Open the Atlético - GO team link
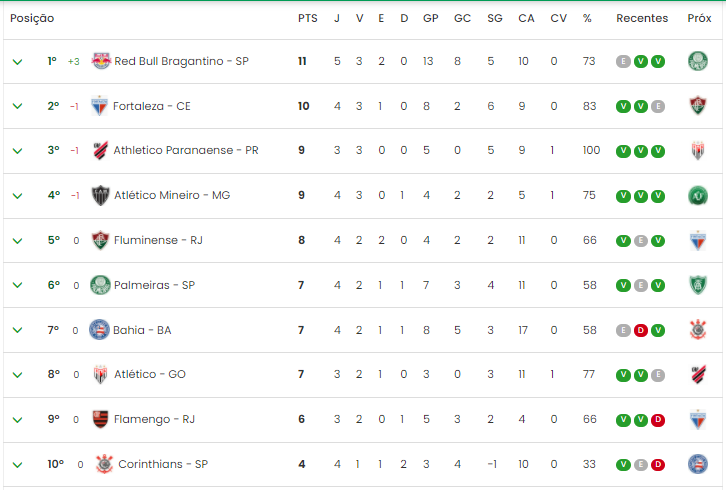 tap(150, 374)
